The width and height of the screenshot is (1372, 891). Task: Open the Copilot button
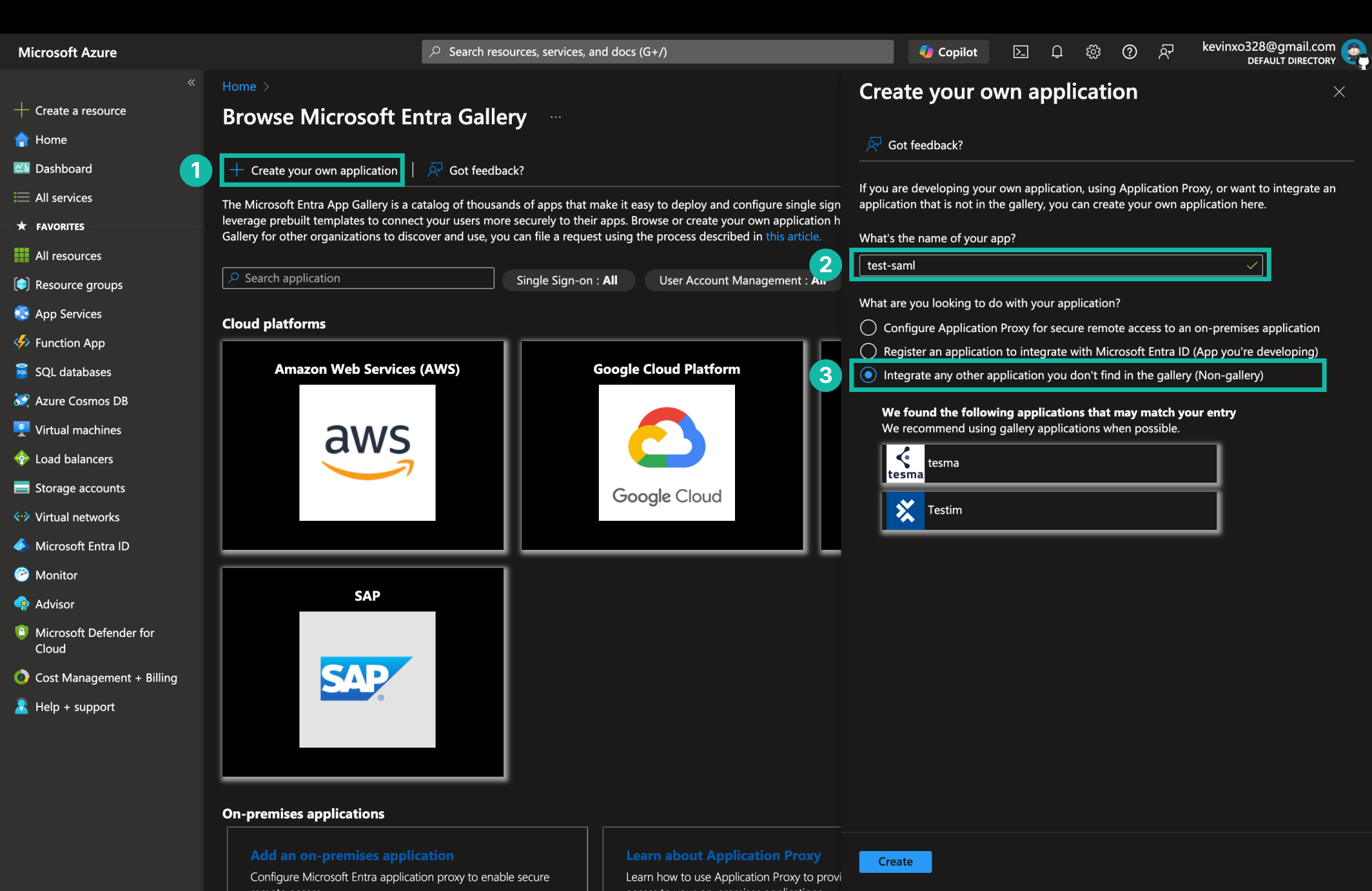click(948, 52)
